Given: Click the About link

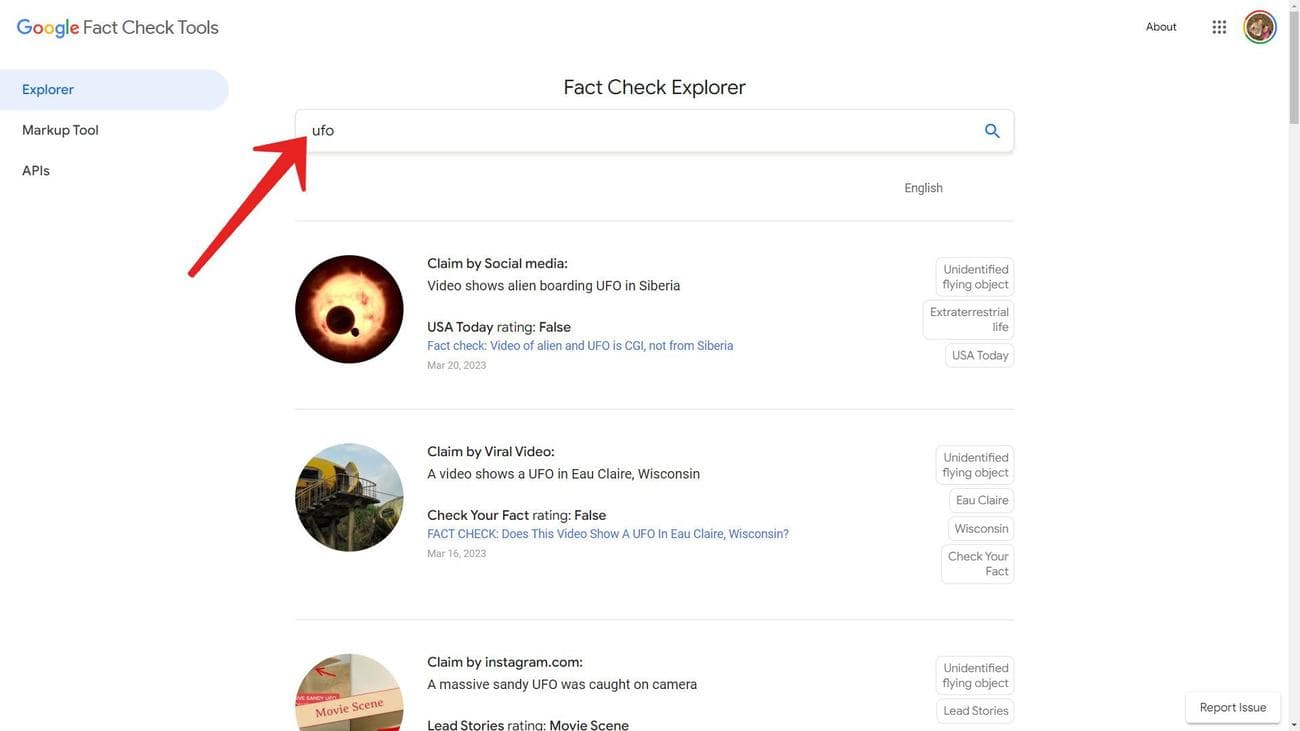Looking at the screenshot, I should tap(1162, 26).
